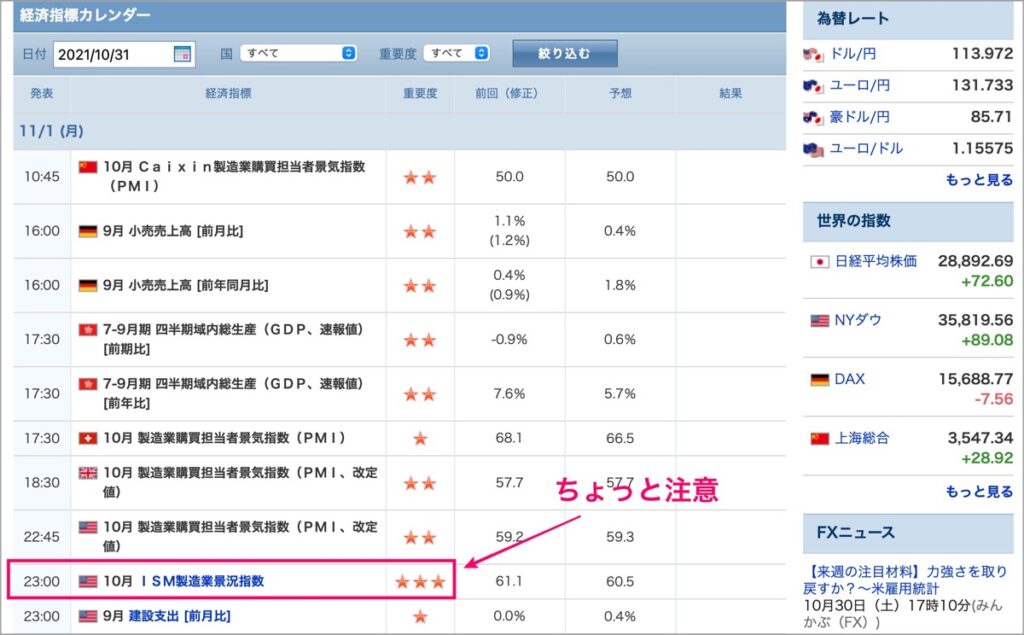Click the 61.1 previous value for ISM
This screenshot has width=1024, height=635.
(509, 581)
